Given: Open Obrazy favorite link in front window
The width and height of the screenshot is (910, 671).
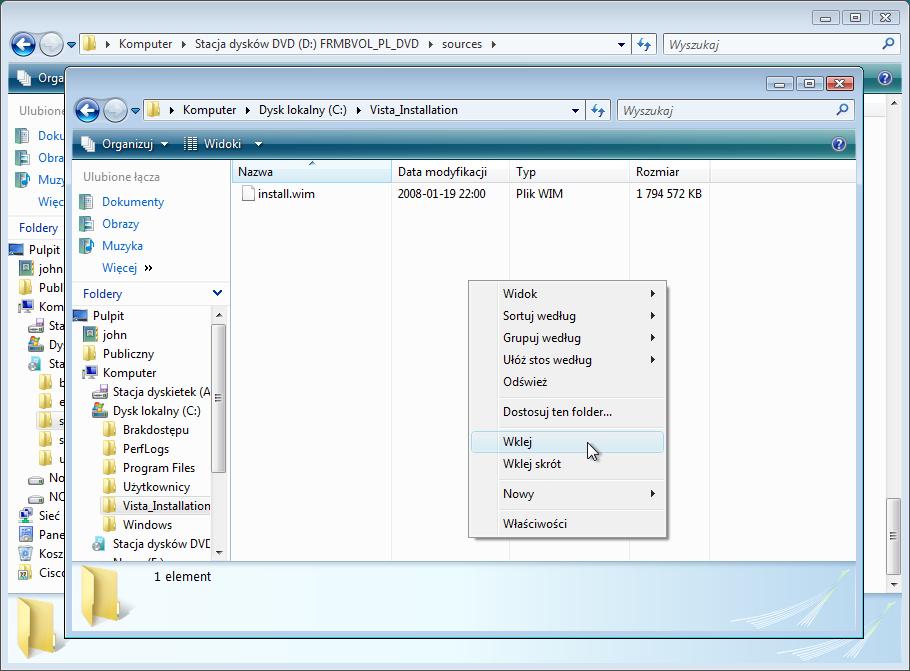Looking at the screenshot, I should (120, 223).
